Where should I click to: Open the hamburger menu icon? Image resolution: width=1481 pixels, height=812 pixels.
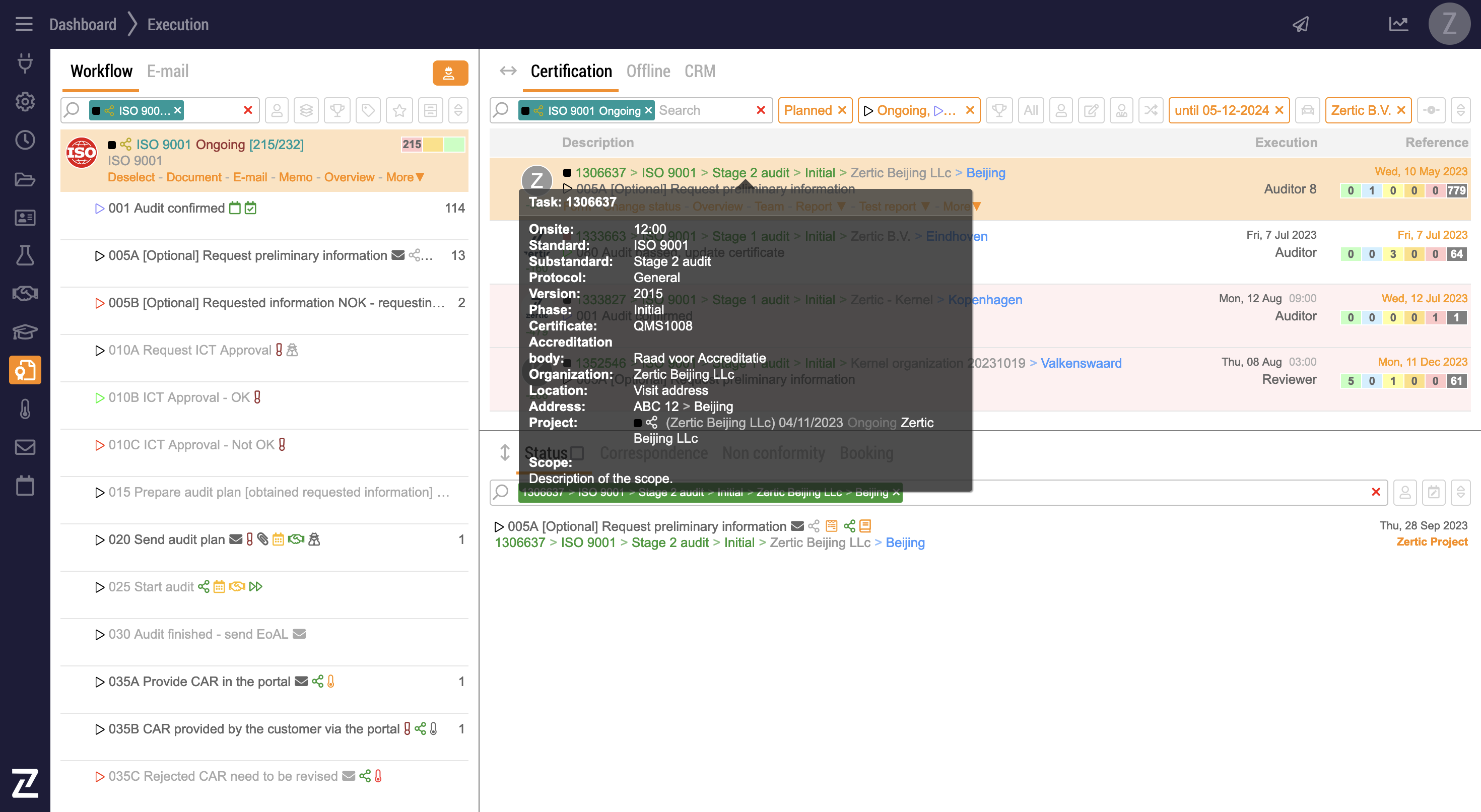[24, 24]
